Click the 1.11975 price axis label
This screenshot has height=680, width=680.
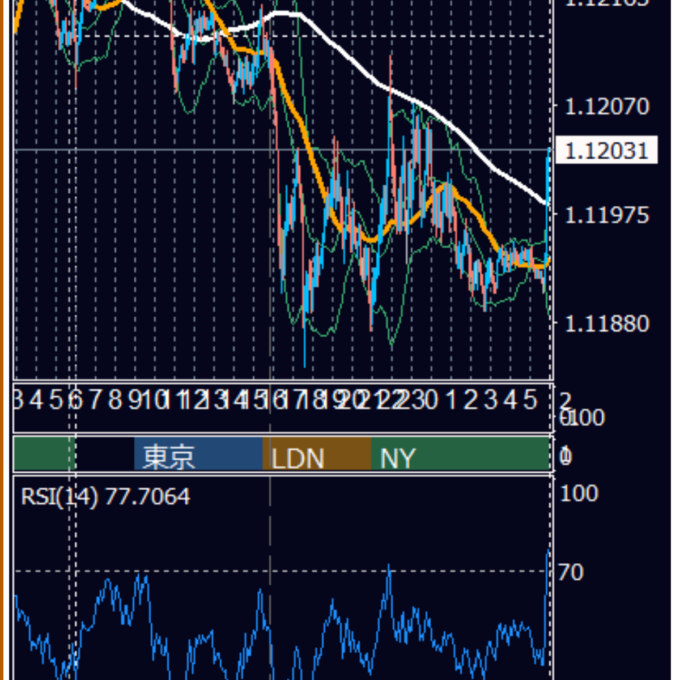point(607,215)
